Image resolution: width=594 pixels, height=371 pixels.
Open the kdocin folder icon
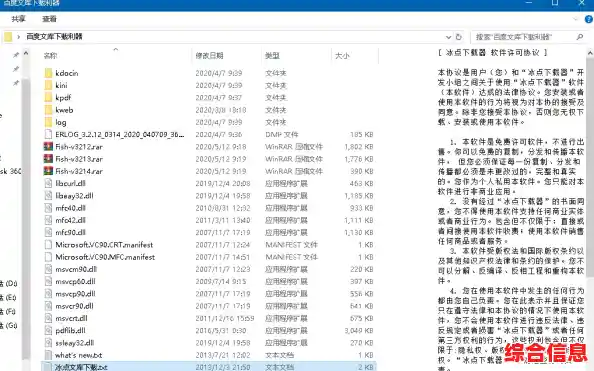point(48,73)
